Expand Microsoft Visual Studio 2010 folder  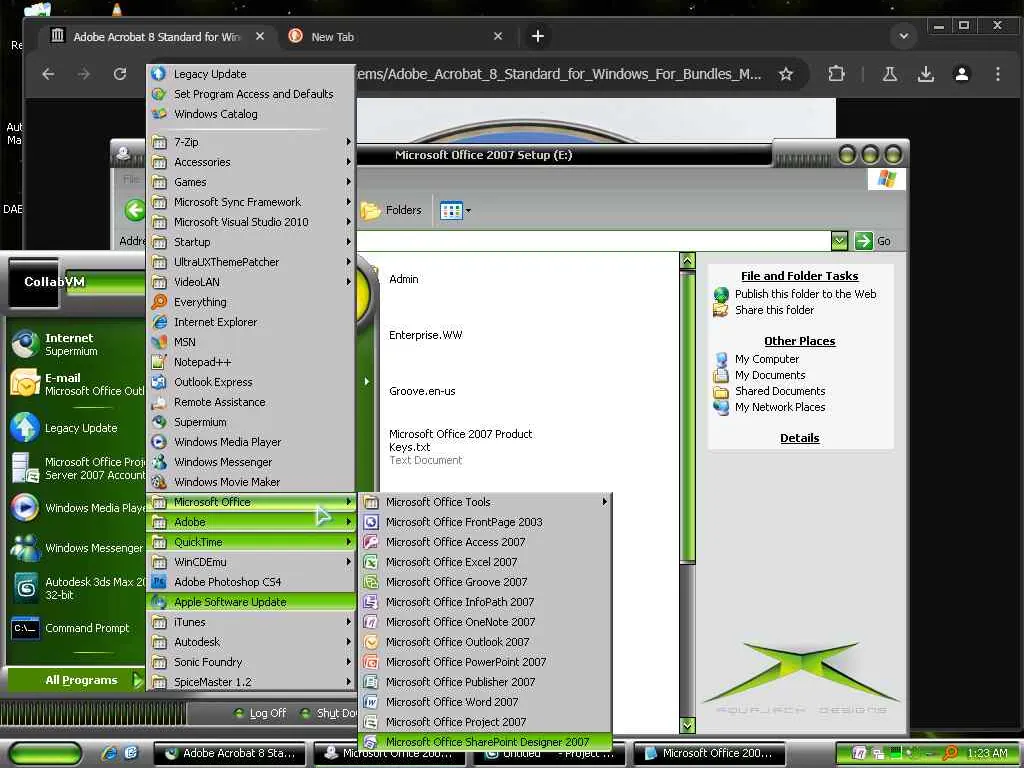click(251, 222)
